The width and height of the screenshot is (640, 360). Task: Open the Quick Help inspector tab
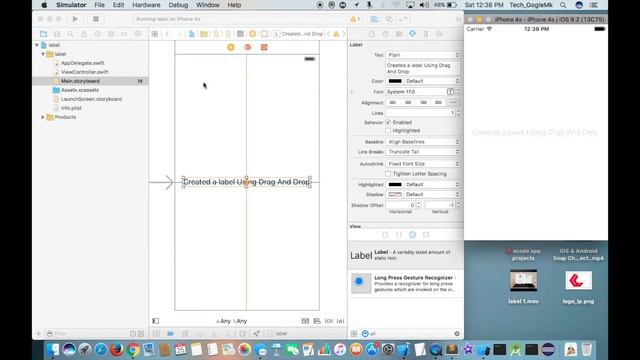pyautogui.click(x=385, y=34)
